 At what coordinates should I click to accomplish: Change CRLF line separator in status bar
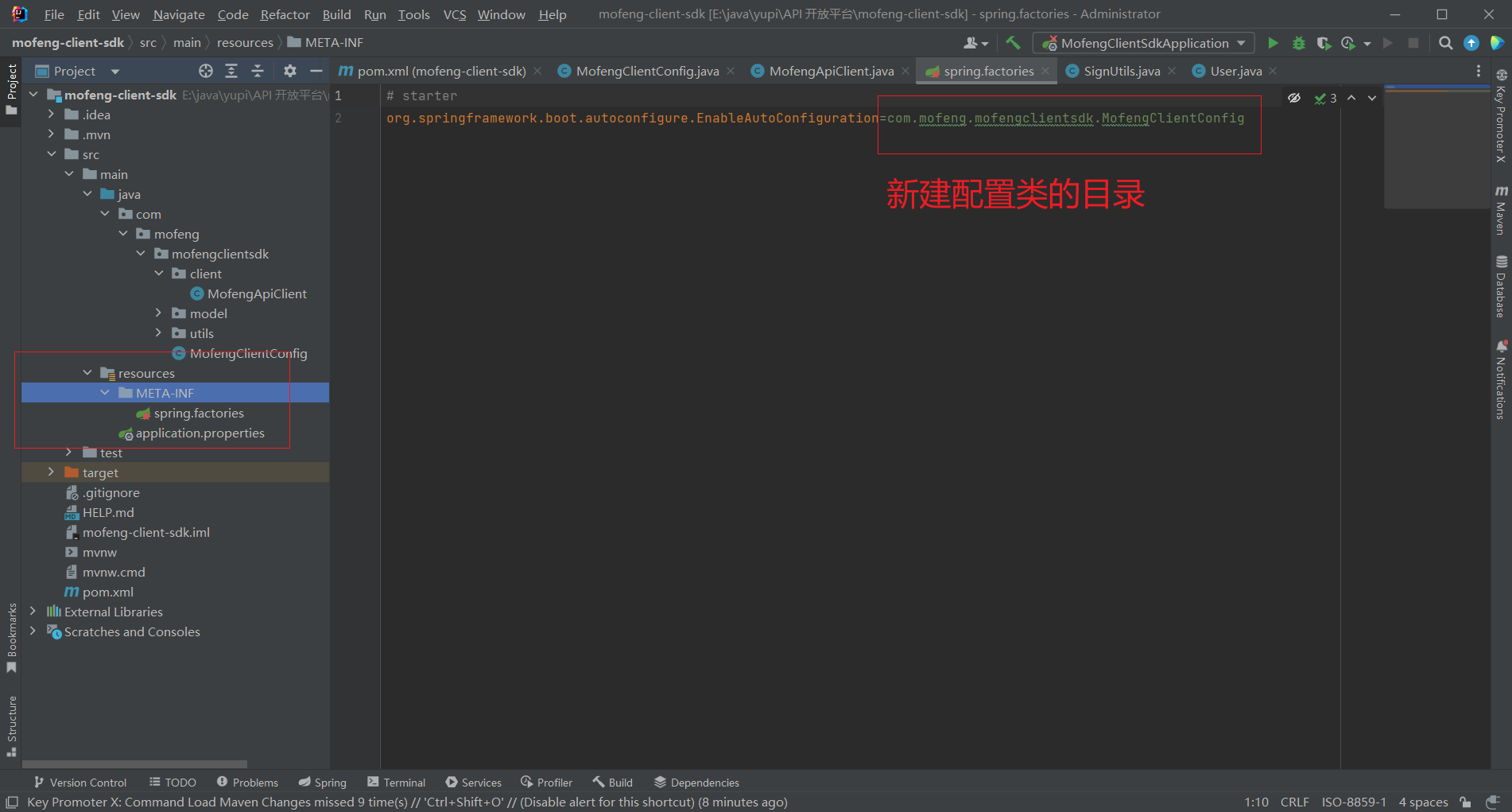pos(1294,802)
